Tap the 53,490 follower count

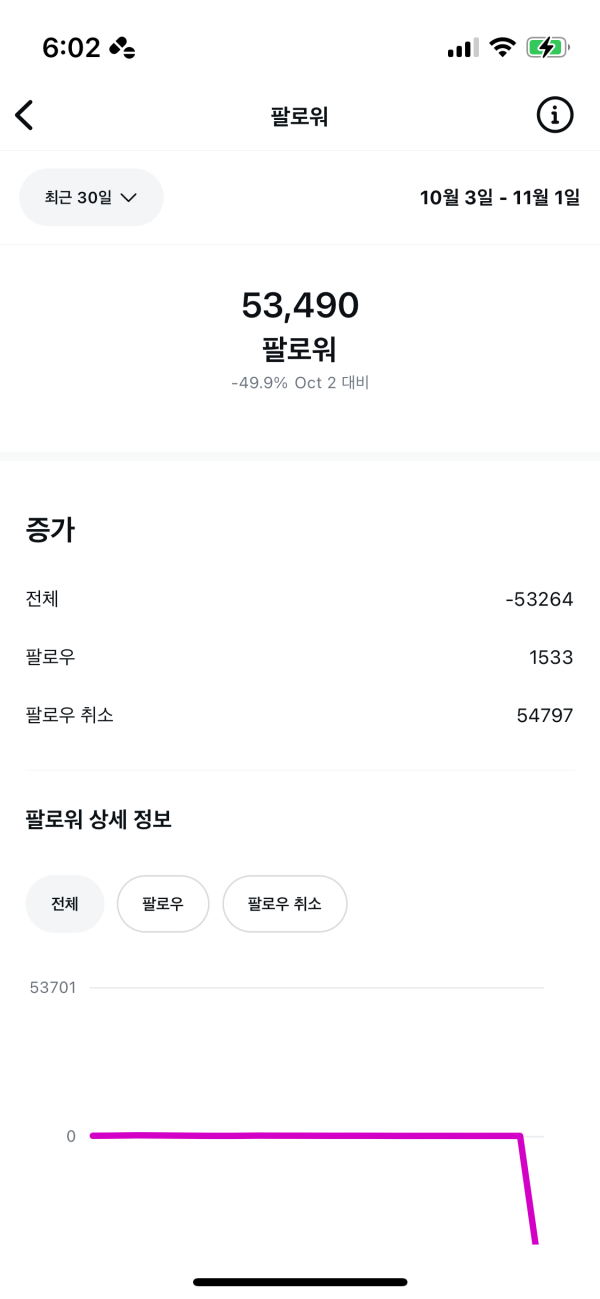[x=300, y=305]
